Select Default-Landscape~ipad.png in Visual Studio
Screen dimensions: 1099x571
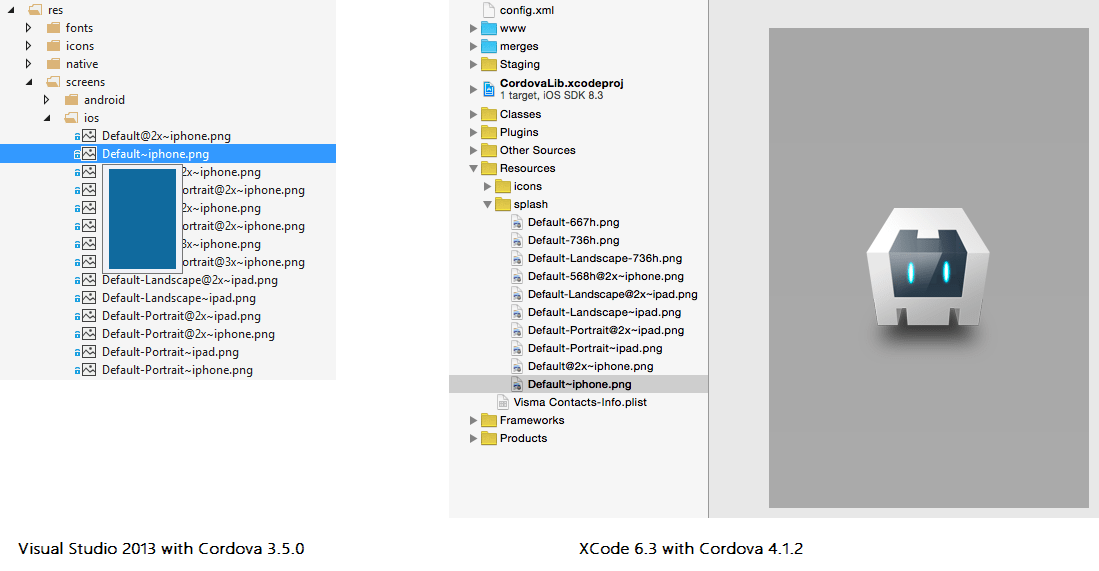(x=179, y=298)
